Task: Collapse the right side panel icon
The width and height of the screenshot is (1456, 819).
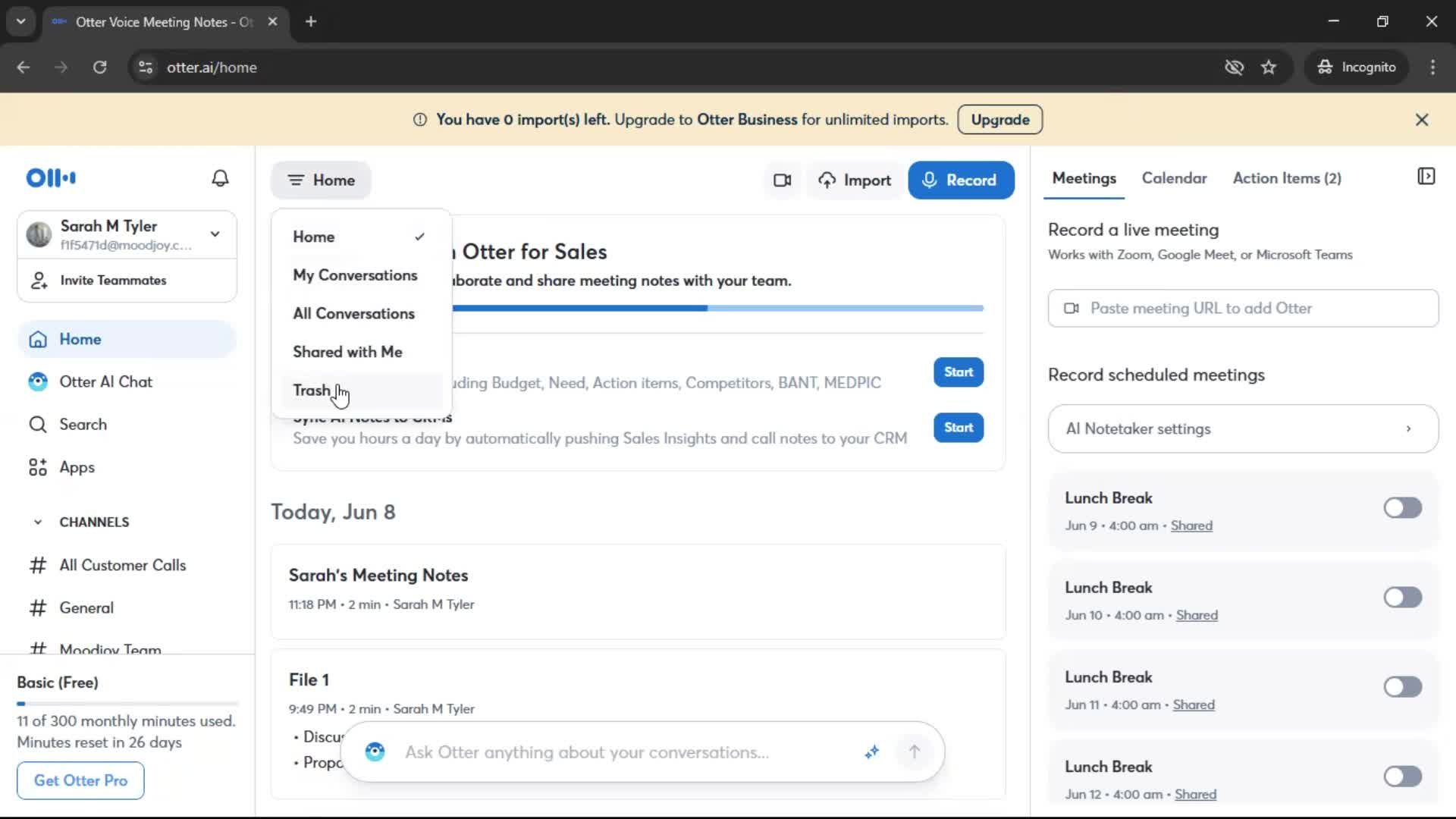Action: [1426, 177]
